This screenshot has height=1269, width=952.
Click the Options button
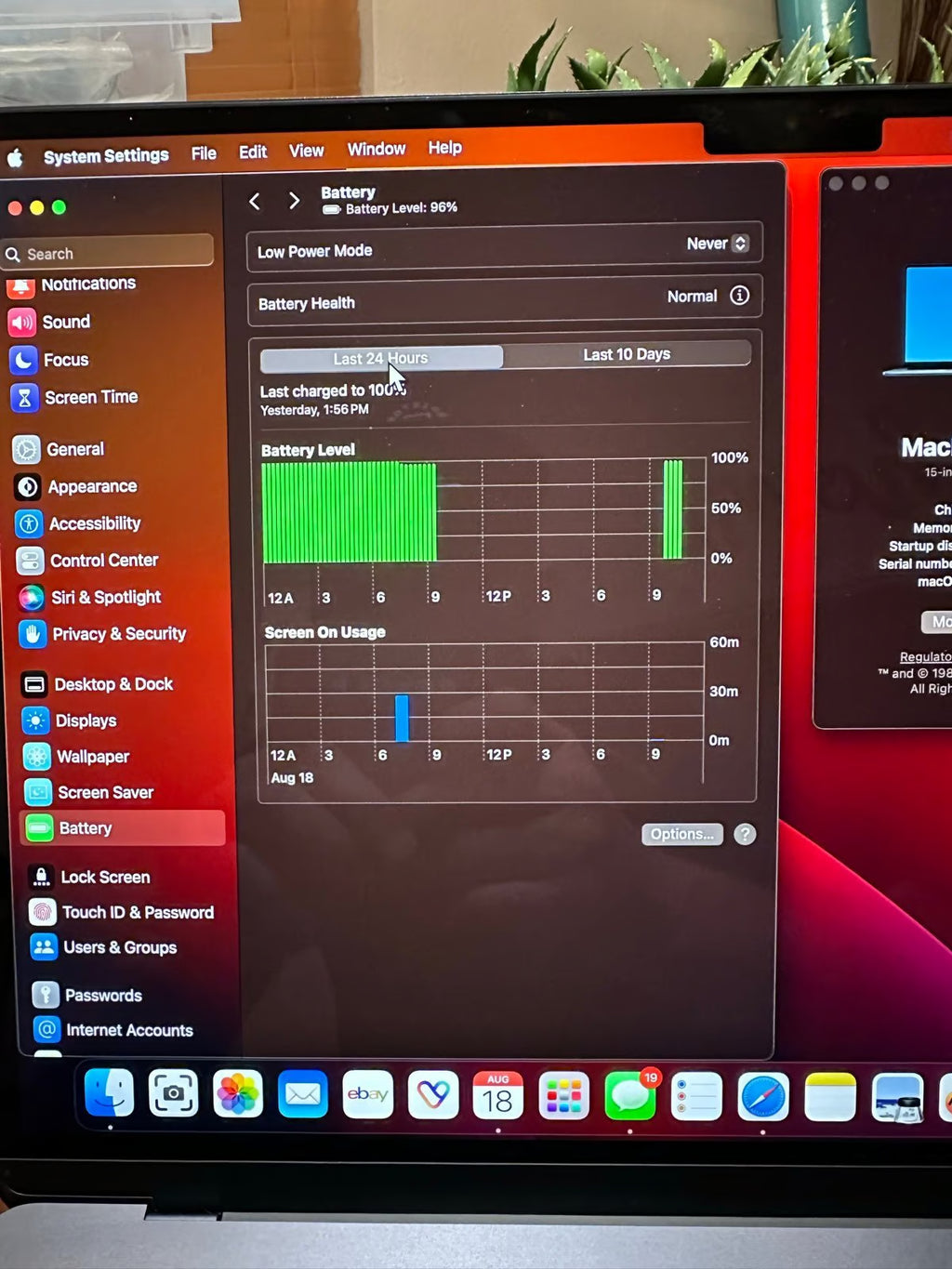(681, 834)
